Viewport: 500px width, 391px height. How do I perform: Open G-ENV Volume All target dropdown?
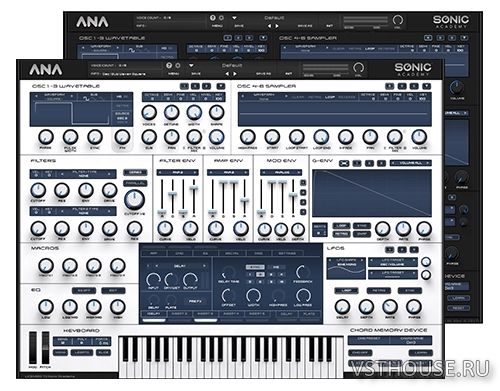click(410, 163)
